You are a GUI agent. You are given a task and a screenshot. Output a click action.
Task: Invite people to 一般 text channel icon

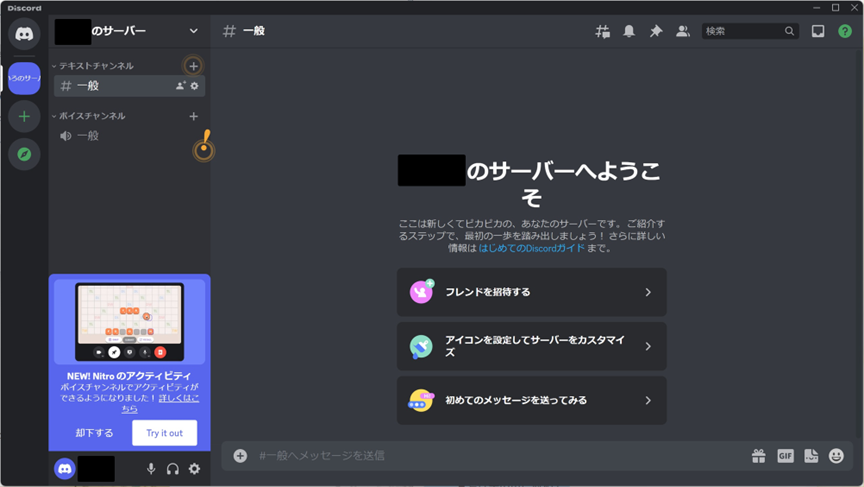coord(180,86)
